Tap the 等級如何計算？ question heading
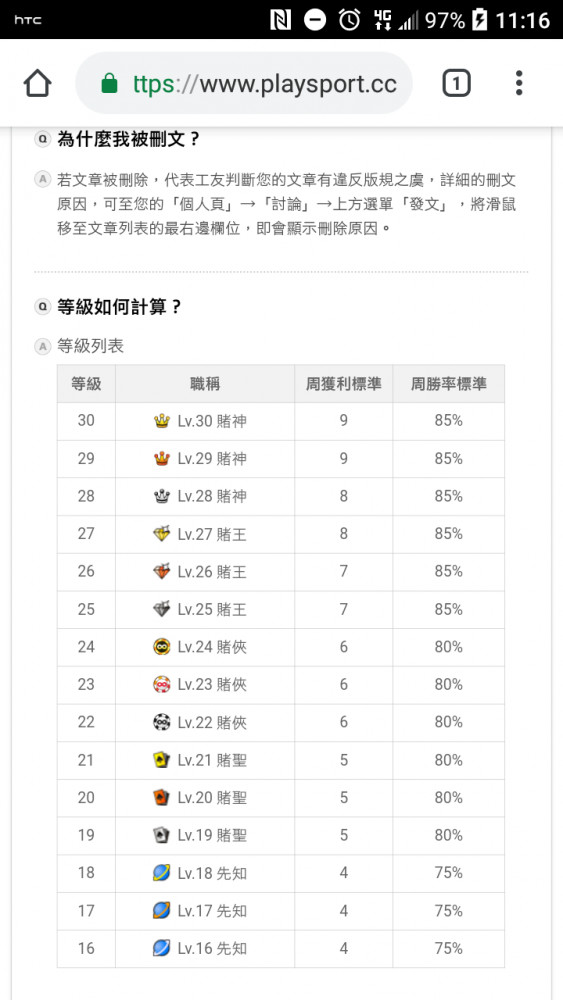This screenshot has height=1000, width=563. 119,307
